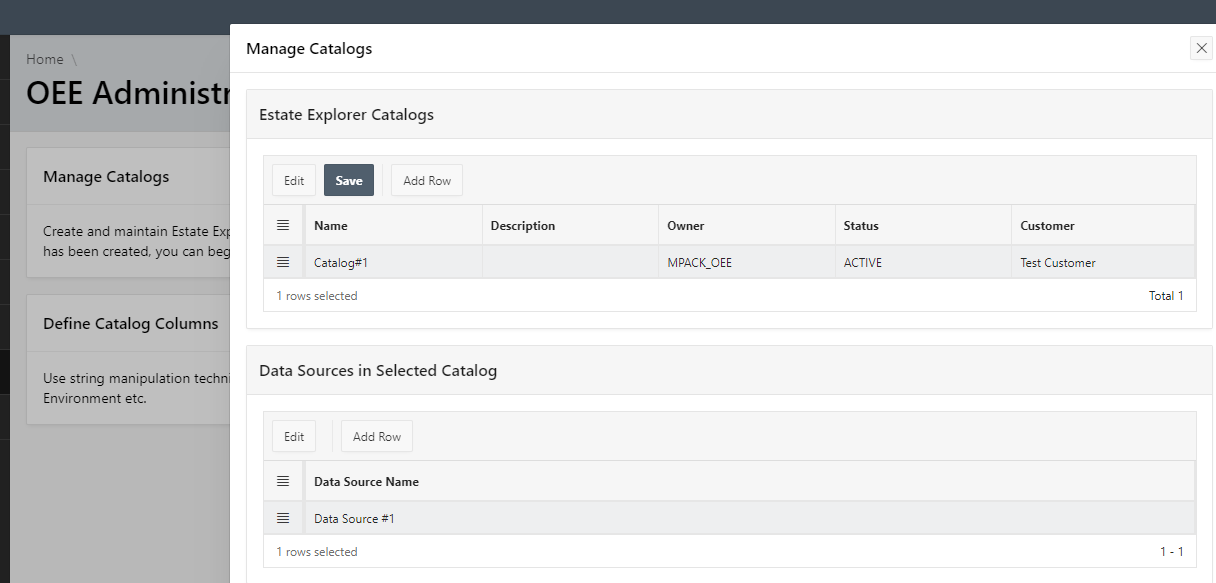Click Add Row in Estate Explorer Catalogs
The width and height of the screenshot is (1216, 583).
point(427,180)
